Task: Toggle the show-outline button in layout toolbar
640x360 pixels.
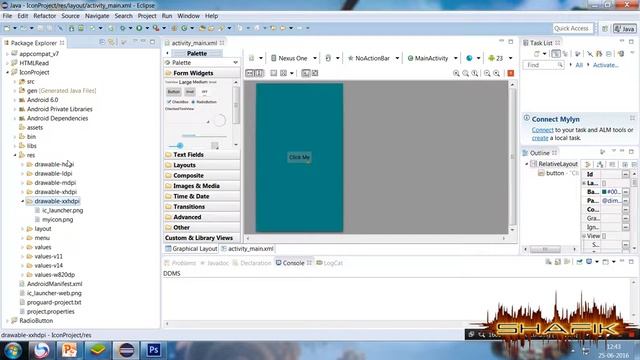Action: point(306,73)
